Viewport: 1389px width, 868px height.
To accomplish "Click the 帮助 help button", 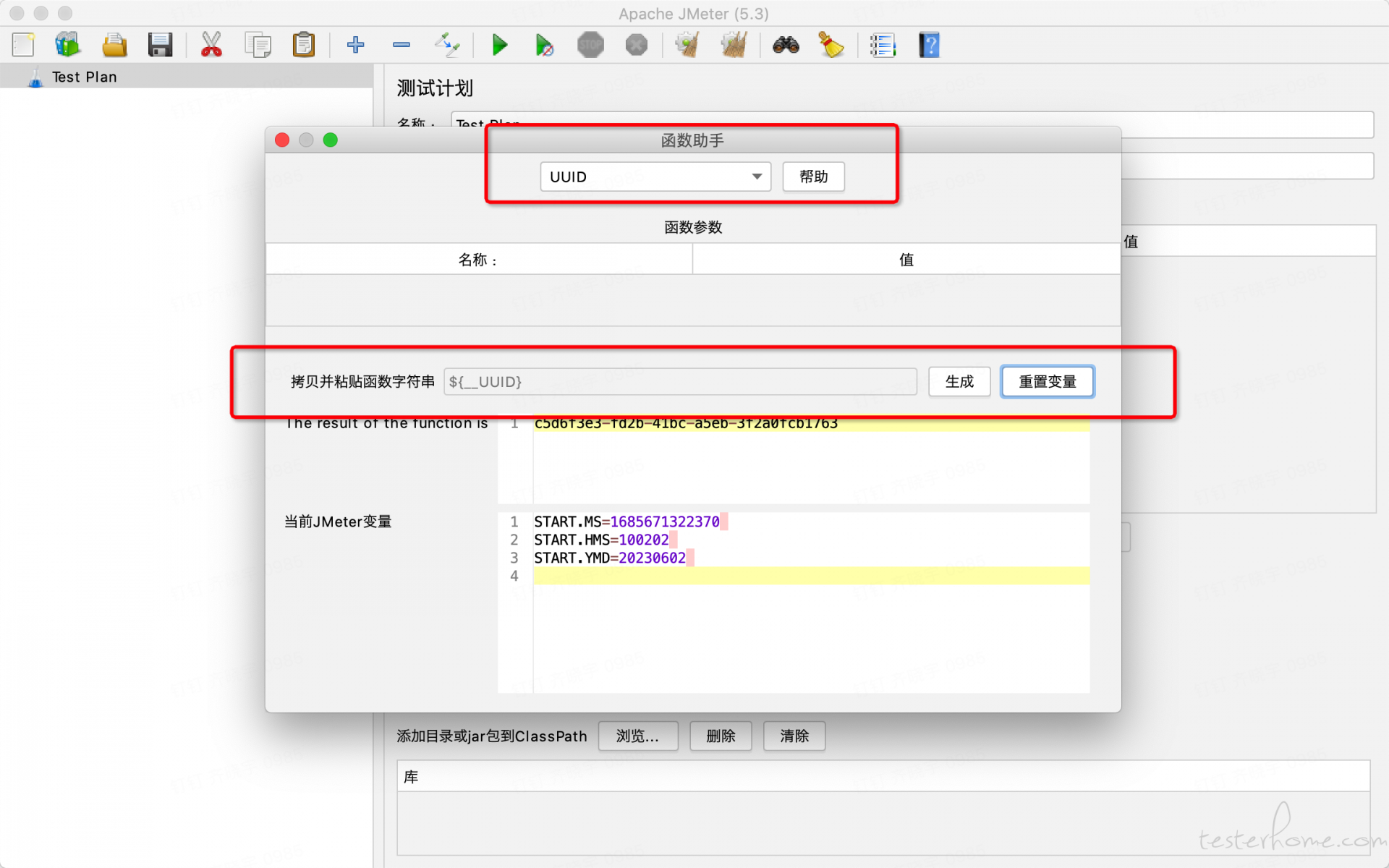I will click(813, 176).
